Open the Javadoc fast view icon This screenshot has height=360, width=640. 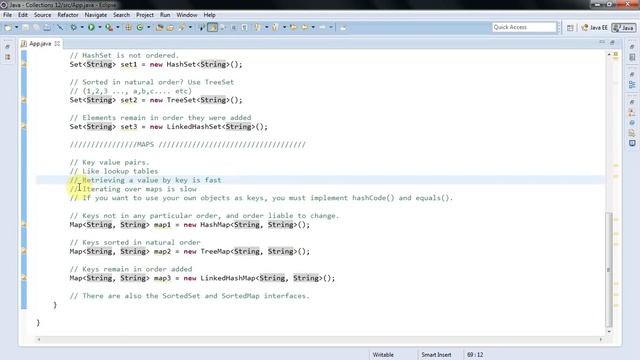pyautogui.click(x=632, y=123)
